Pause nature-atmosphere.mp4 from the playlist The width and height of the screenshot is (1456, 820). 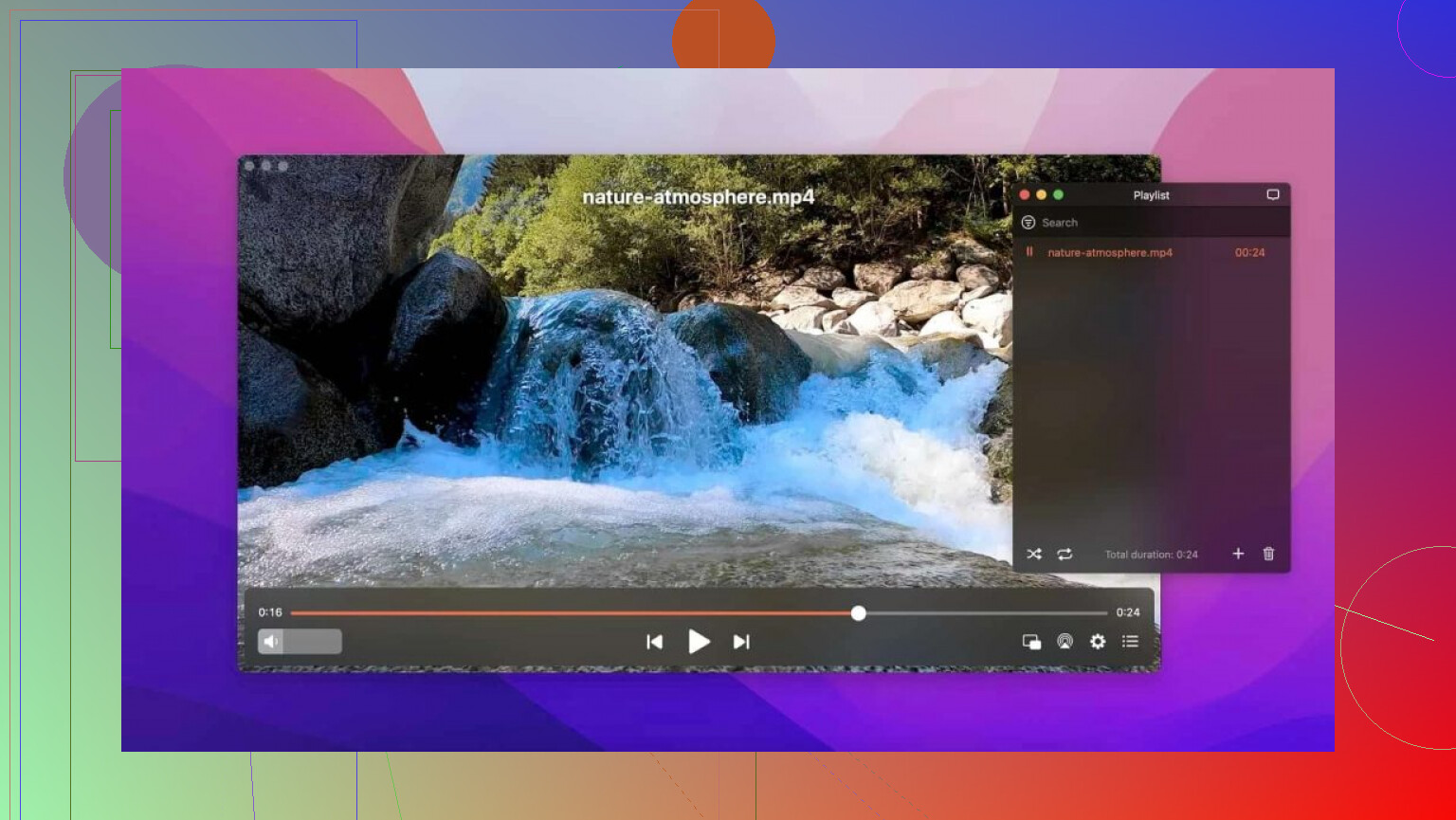coord(1031,252)
